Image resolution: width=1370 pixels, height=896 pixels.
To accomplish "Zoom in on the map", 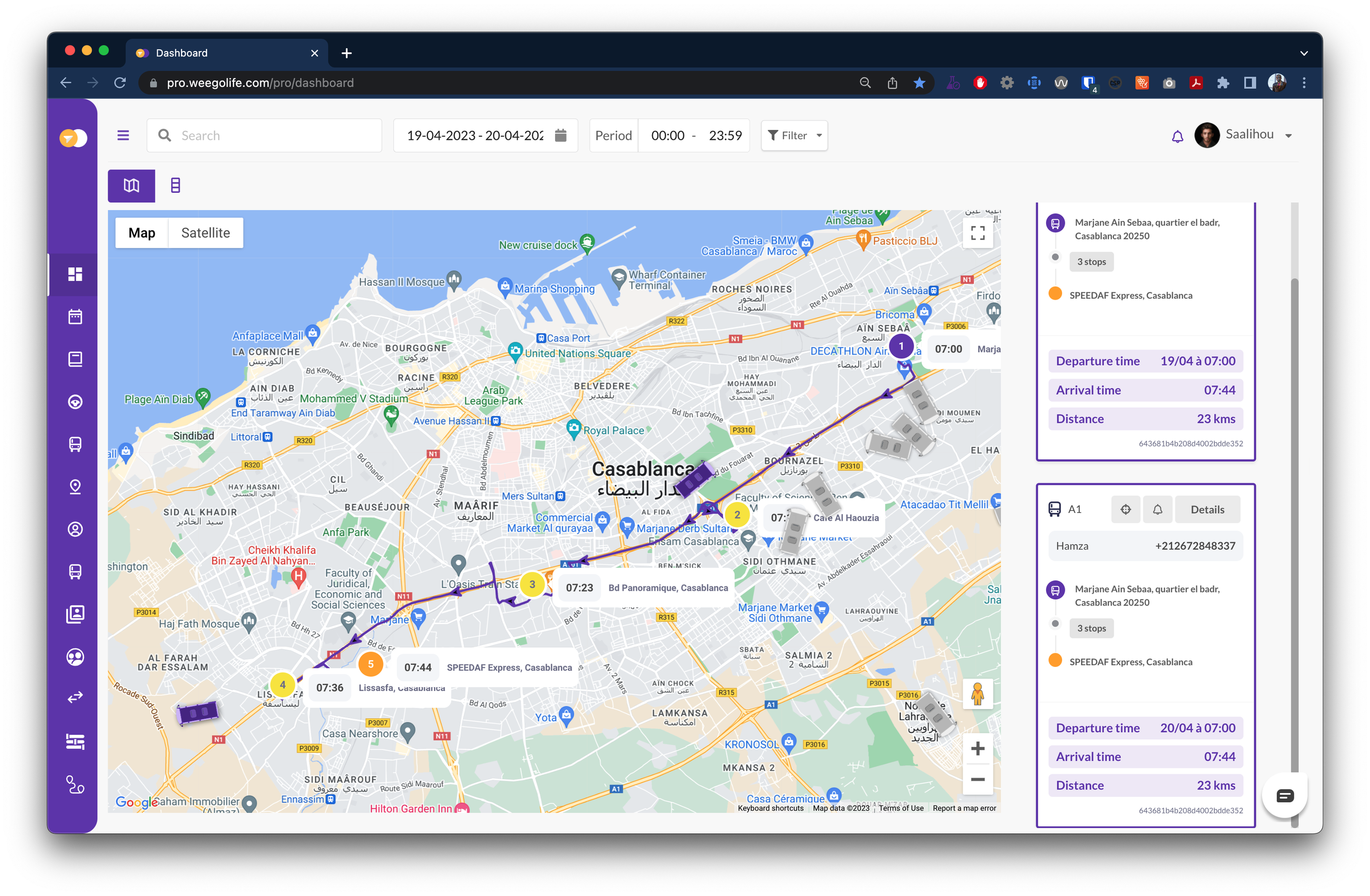I will click(978, 748).
